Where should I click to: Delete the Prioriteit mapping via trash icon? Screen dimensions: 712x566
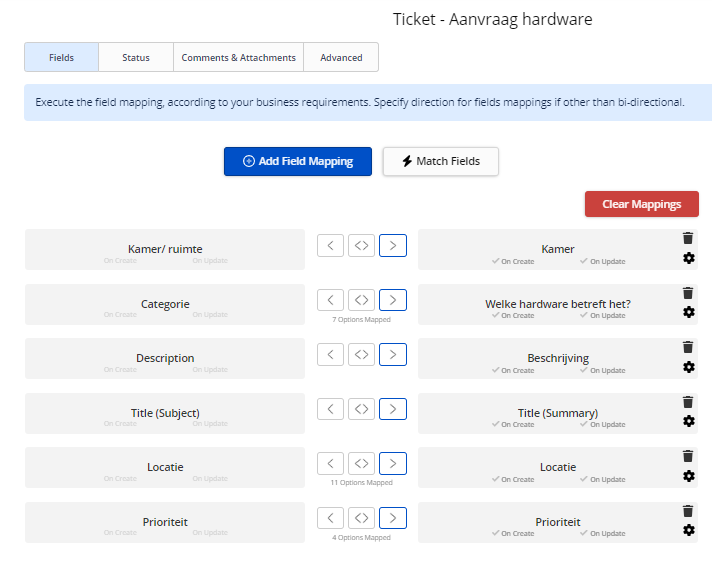click(x=688, y=510)
